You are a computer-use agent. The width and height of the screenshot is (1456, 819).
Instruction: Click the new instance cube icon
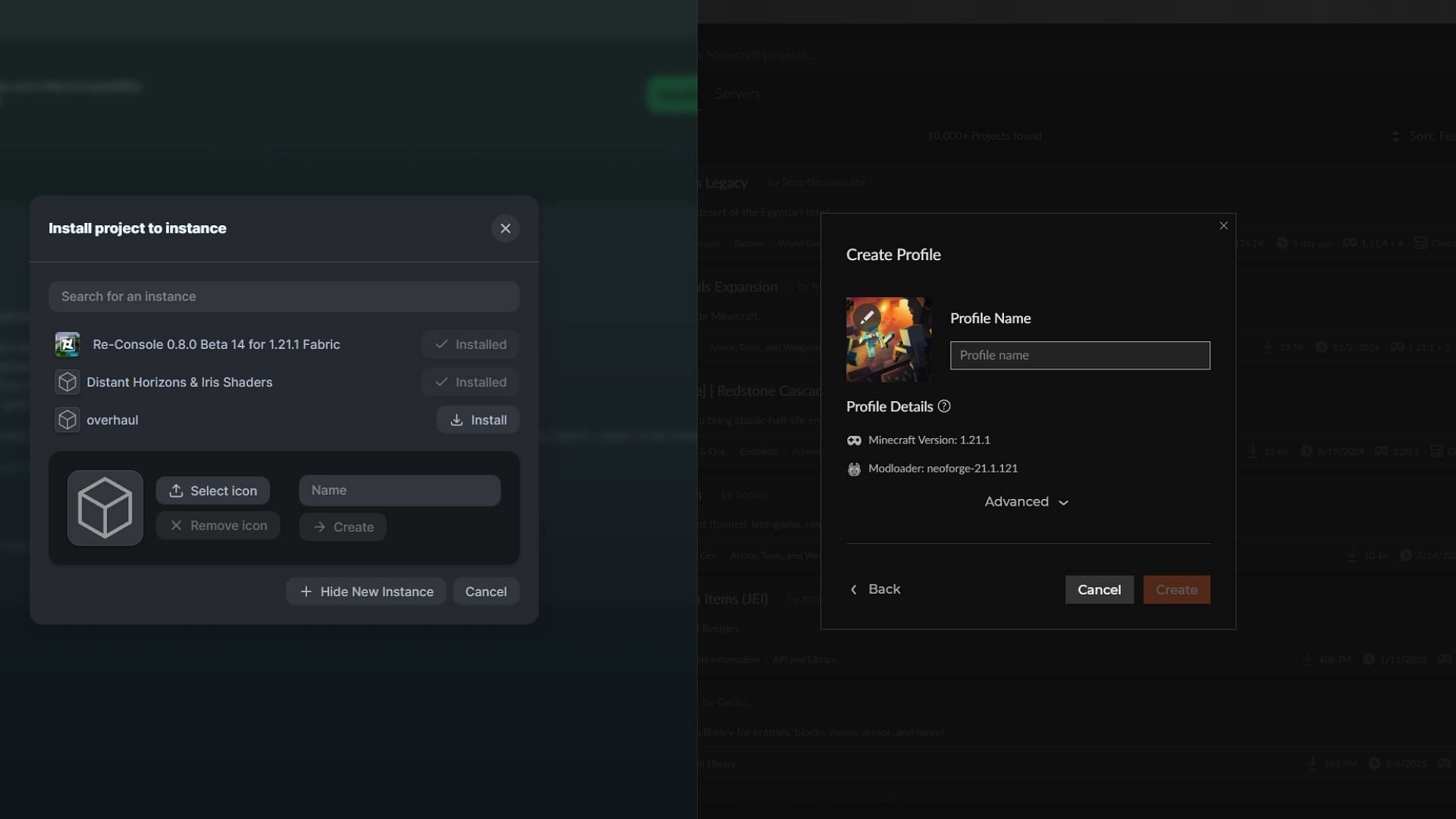coord(105,507)
